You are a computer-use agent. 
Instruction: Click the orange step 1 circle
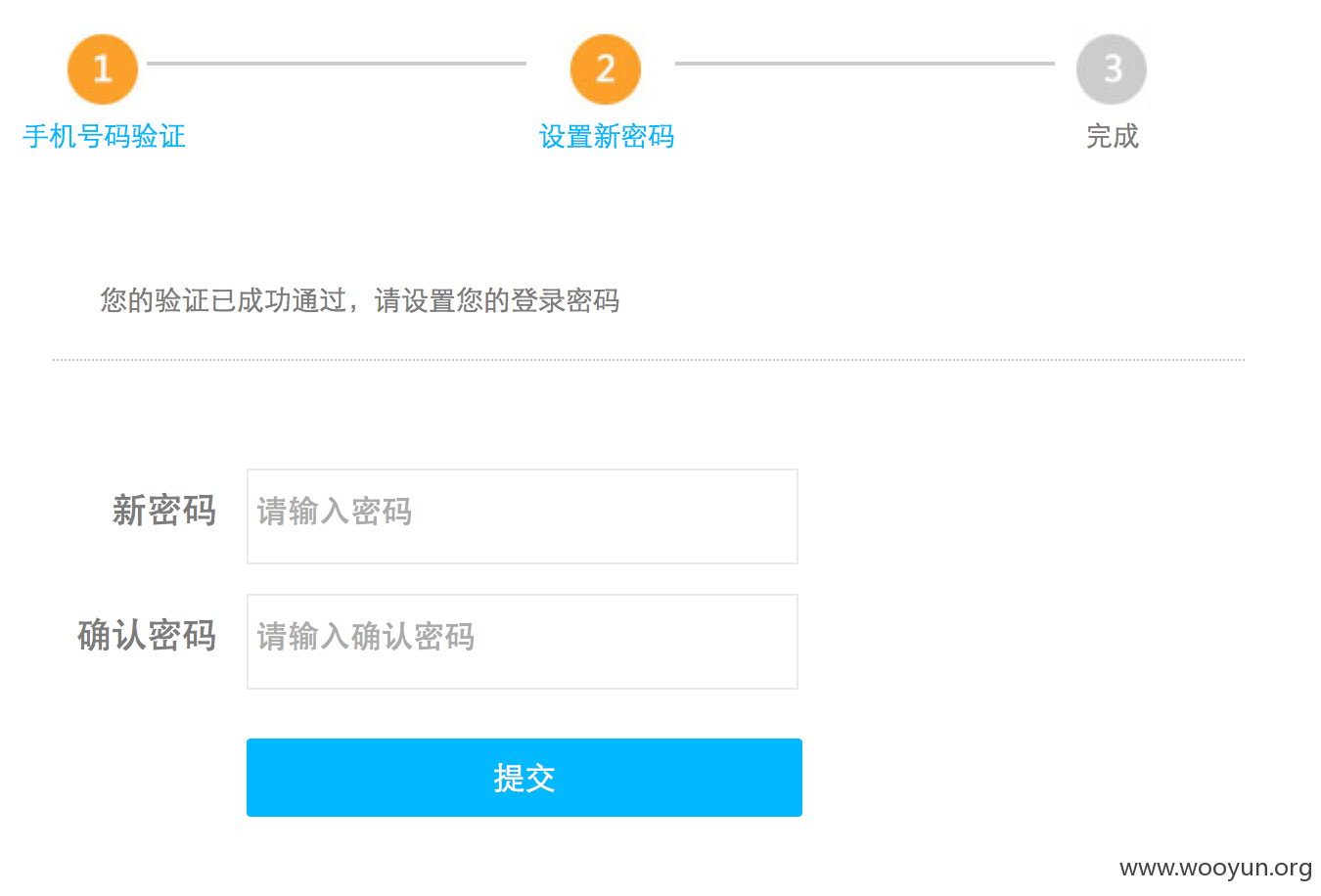click(x=103, y=69)
